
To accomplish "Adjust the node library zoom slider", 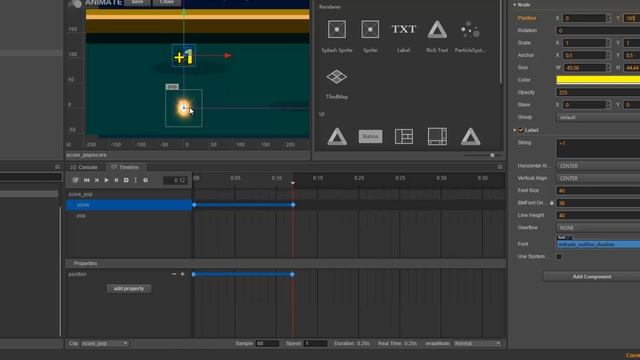I will tap(492, 156).
